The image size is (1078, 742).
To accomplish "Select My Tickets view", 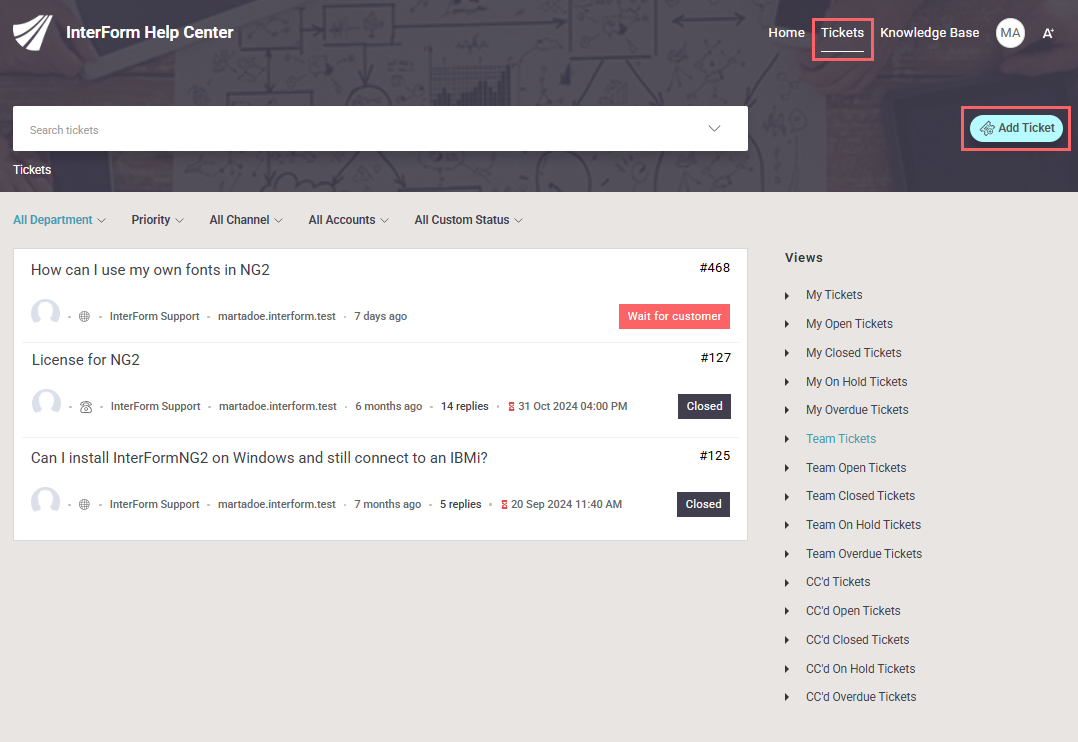I will 834,295.
